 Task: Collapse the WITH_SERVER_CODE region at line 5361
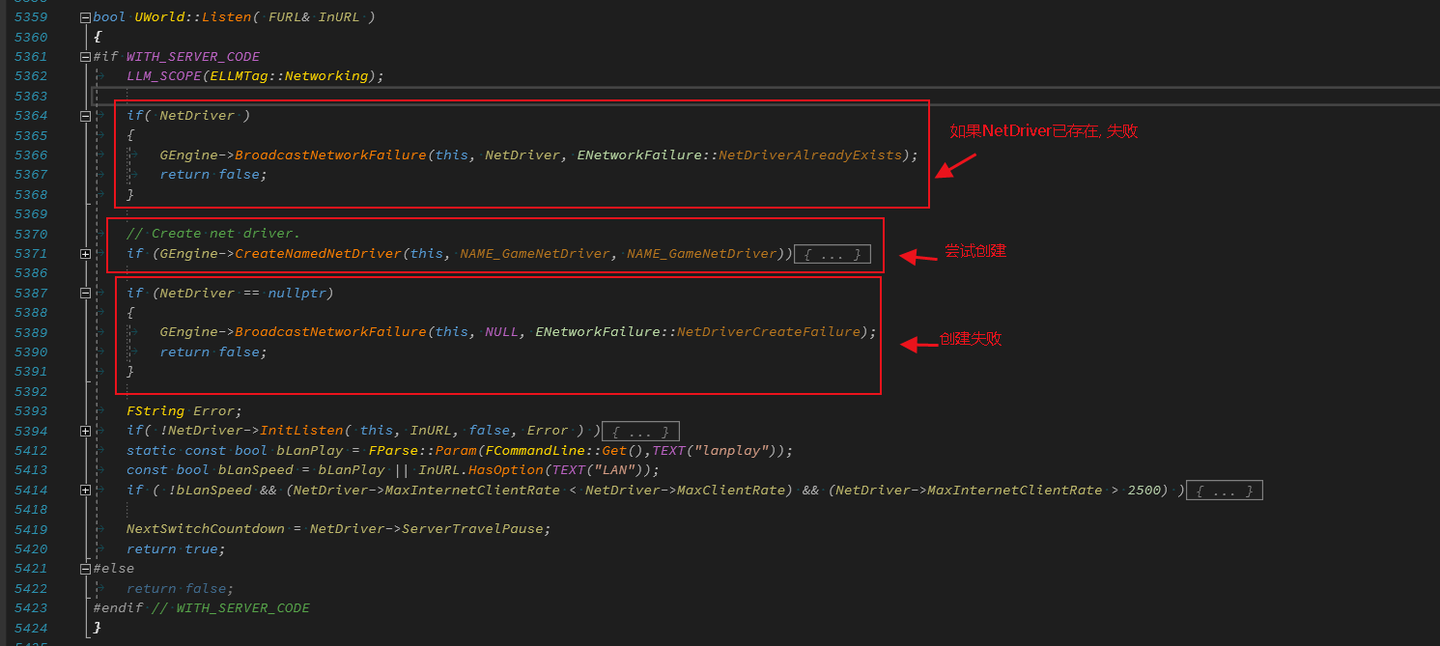(x=85, y=56)
